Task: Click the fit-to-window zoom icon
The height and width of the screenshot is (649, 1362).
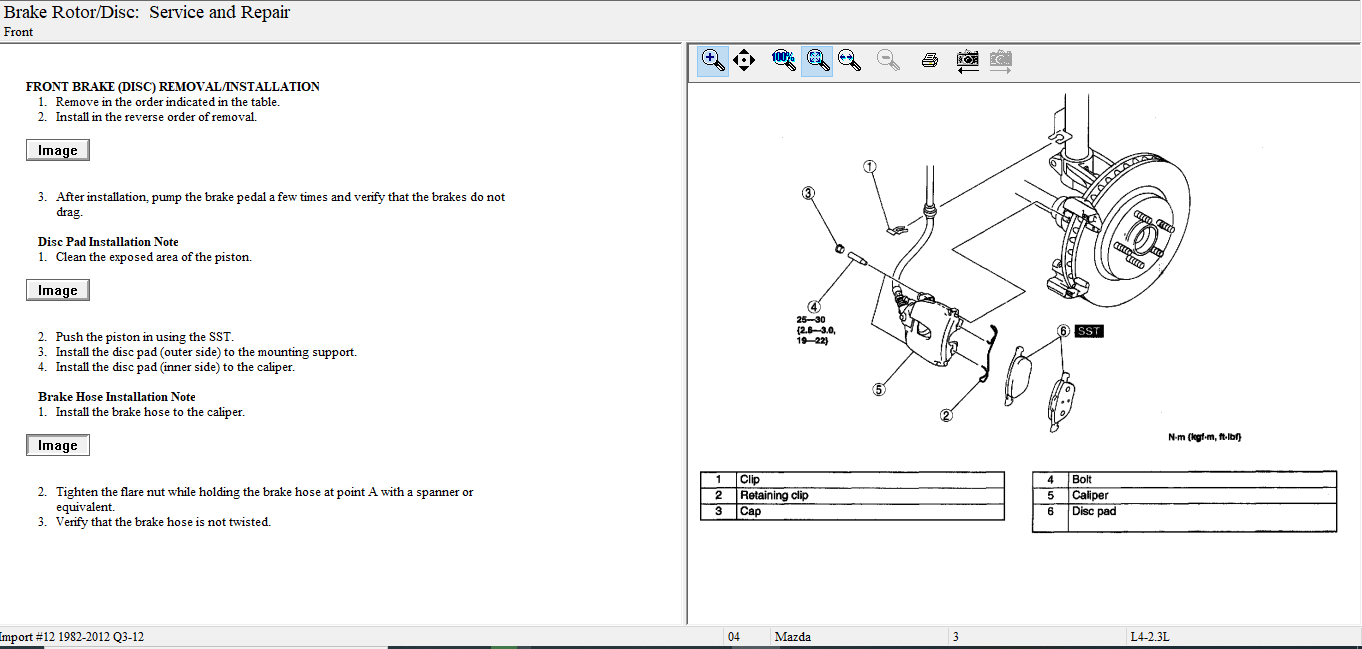Action: coord(817,60)
